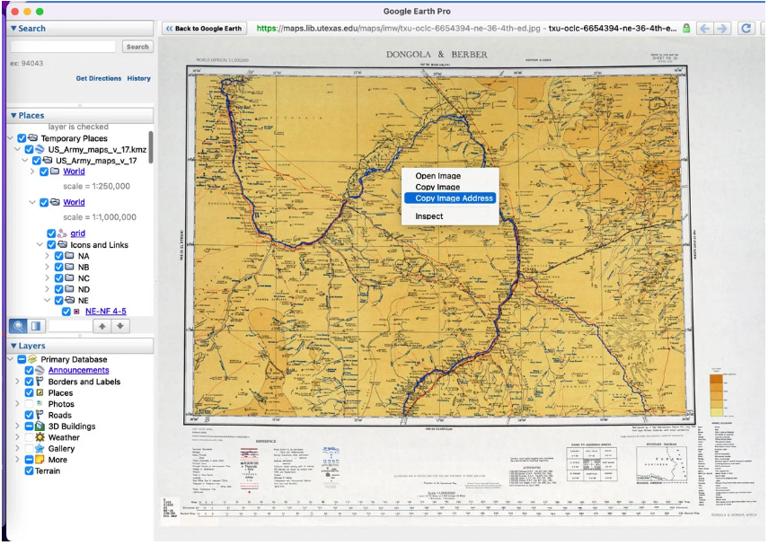Uncheck the Temporary Places checkbox
The width and height of the screenshot is (768, 545).
pos(22,139)
